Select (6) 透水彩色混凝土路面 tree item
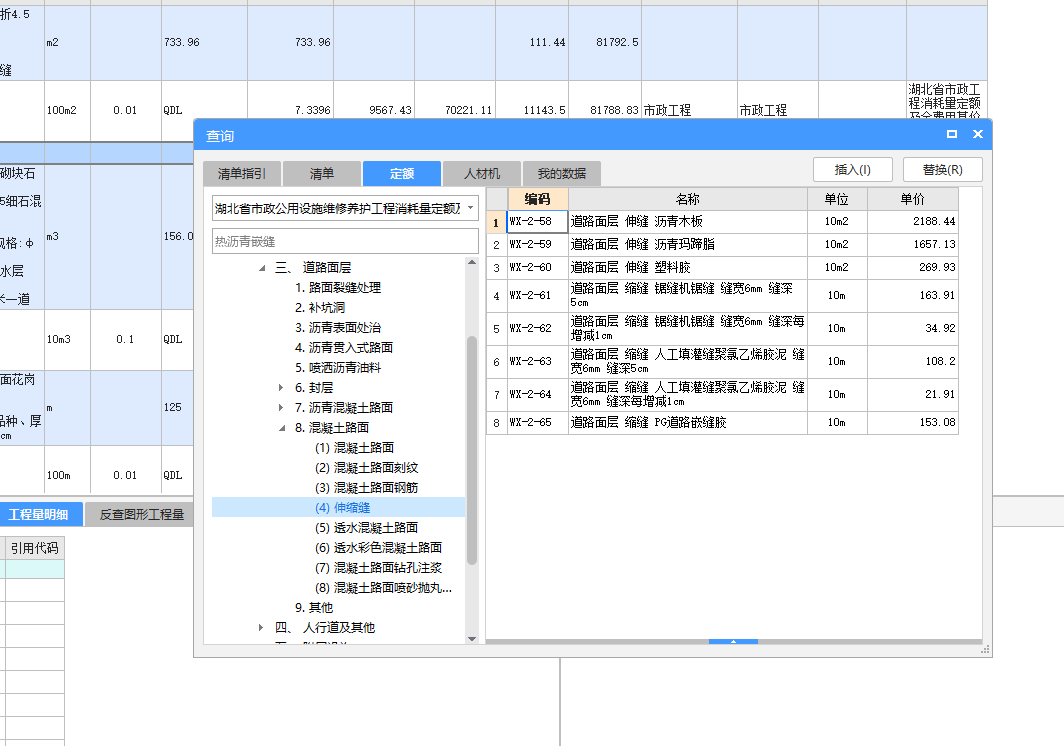Viewport: 1064px width, 746px height. [379, 548]
